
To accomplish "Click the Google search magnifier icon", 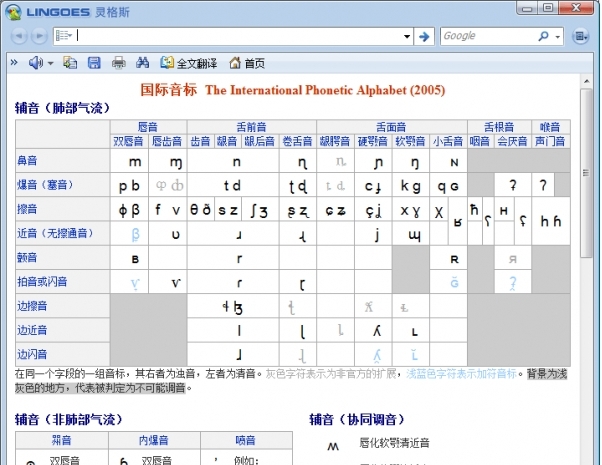I will coord(541,36).
